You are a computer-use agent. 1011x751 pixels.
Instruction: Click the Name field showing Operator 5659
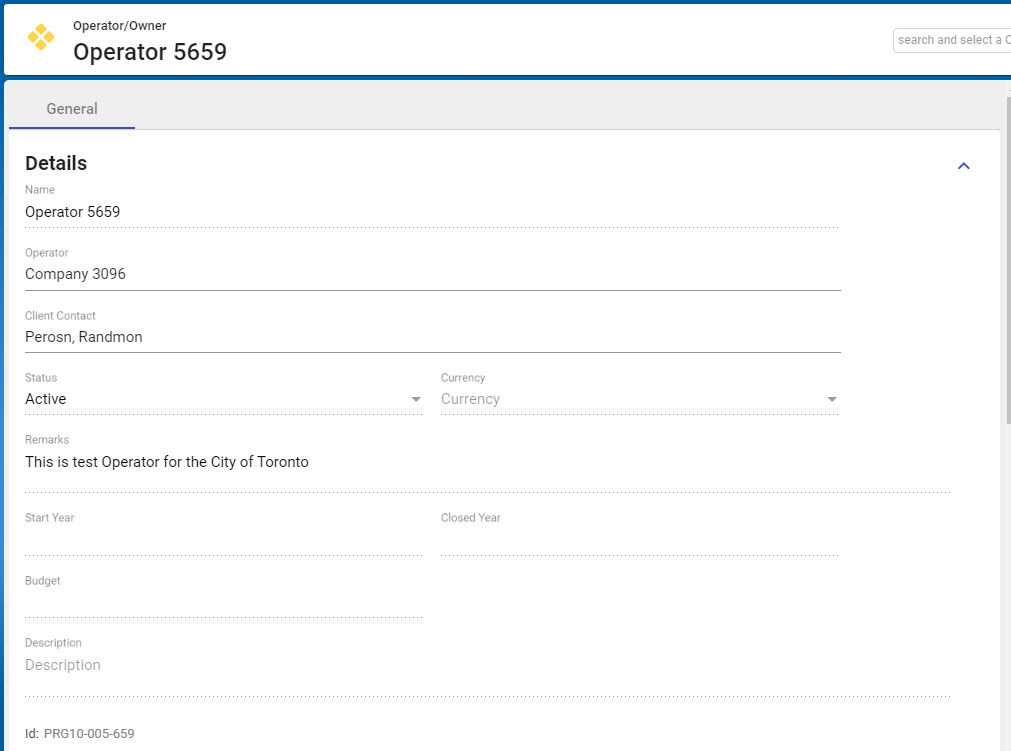coord(430,212)
